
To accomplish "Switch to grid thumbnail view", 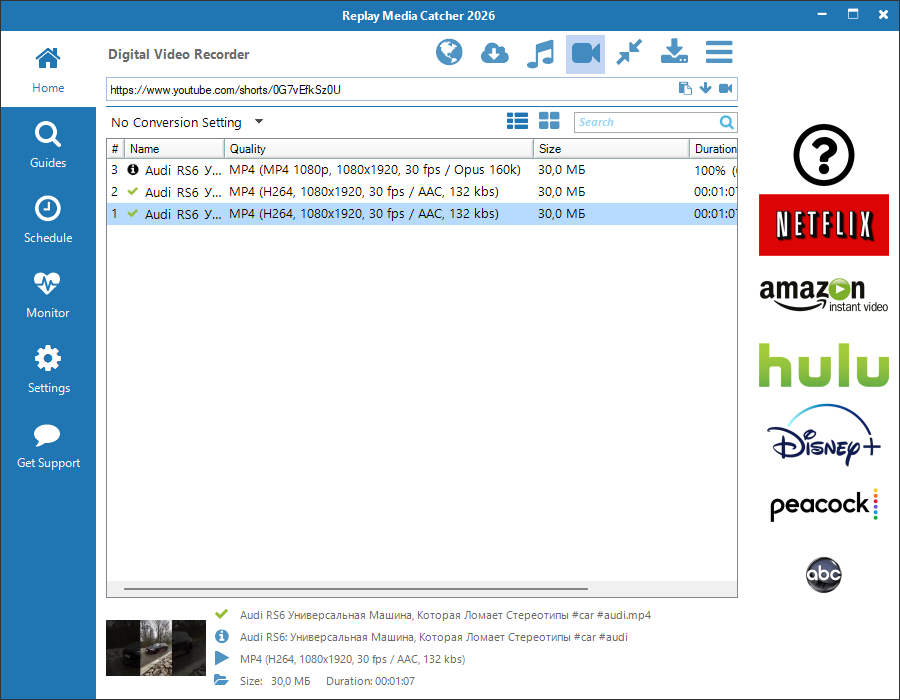I will pyautogui.click(x=549, y=122).
